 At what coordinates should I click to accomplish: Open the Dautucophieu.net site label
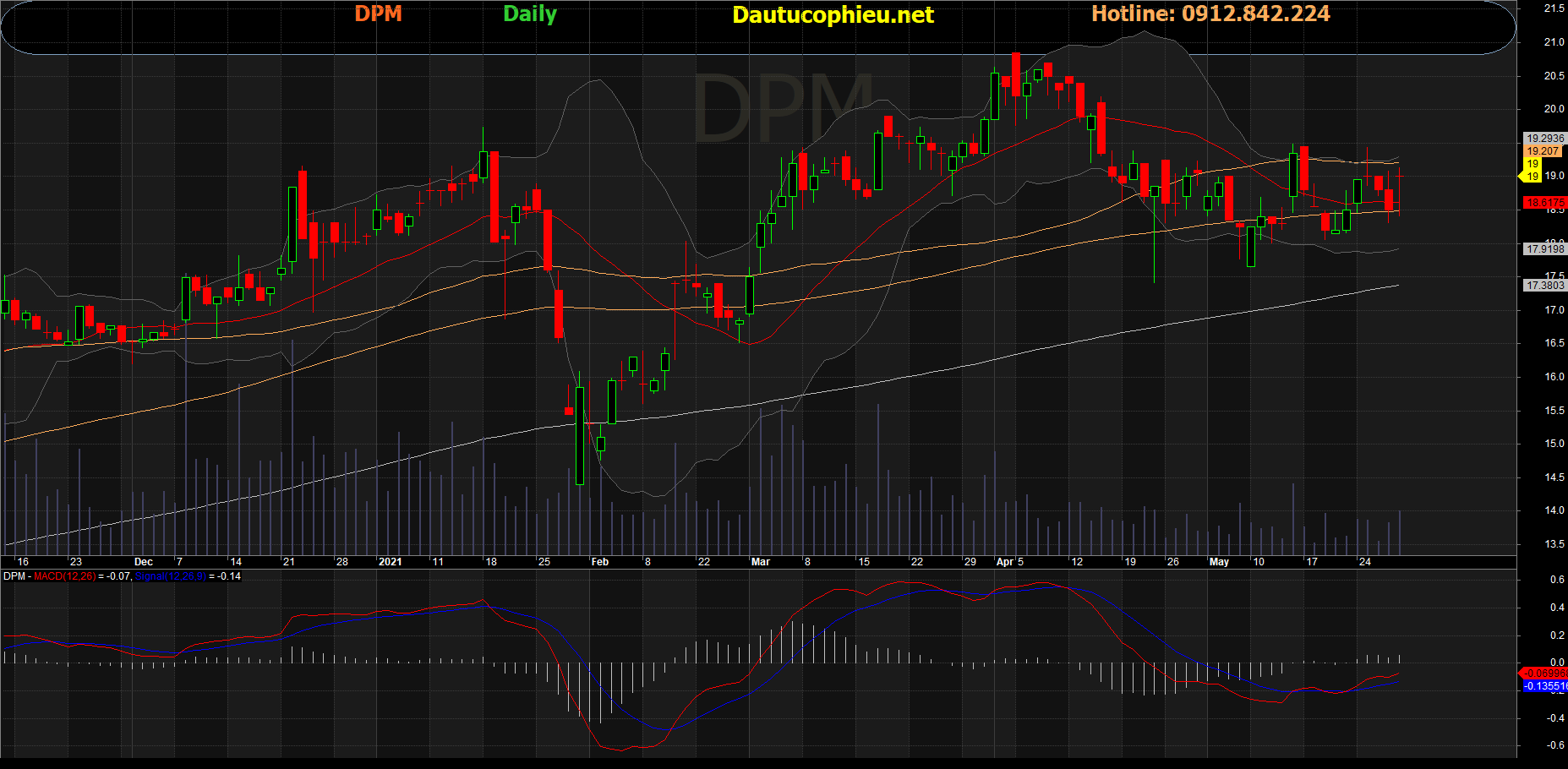833,15
